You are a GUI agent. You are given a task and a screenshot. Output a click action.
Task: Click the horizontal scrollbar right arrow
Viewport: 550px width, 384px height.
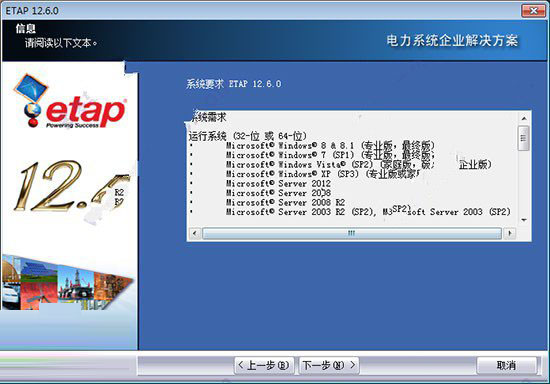pos(510,233)
